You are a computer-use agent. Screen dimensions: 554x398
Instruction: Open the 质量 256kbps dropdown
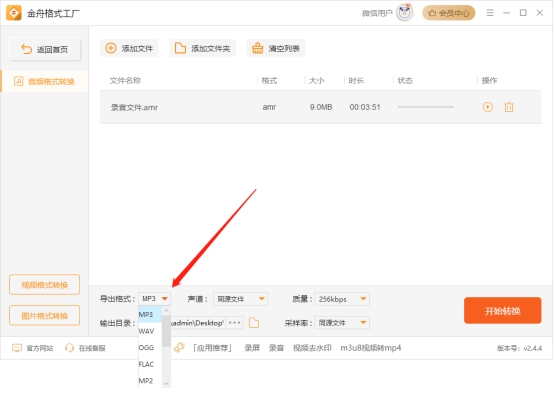pyautogui.click(x=342, y=299)
